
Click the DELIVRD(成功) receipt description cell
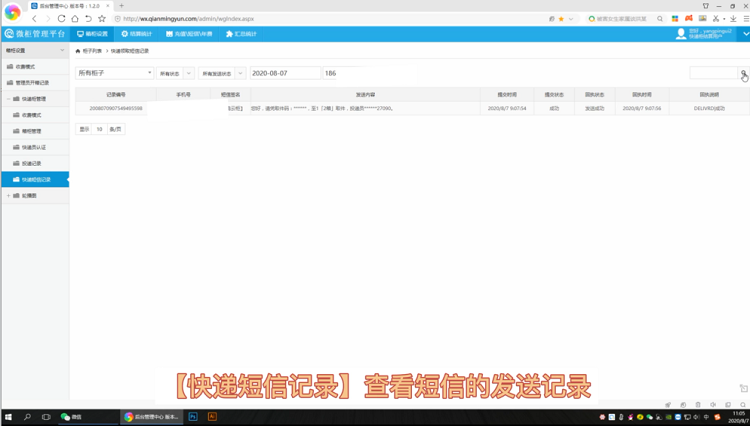pos(709,109)
